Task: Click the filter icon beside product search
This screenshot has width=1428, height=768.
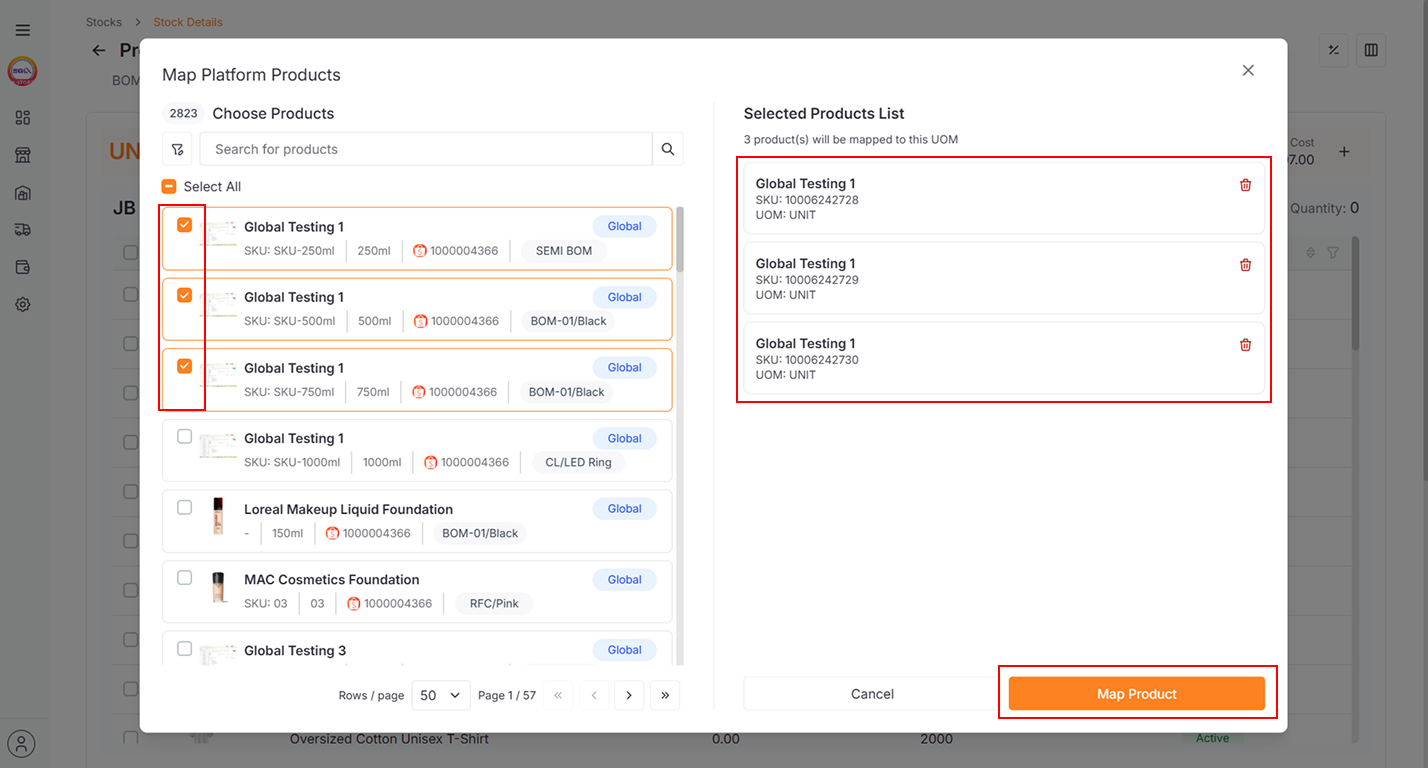Action: (177, 149)
